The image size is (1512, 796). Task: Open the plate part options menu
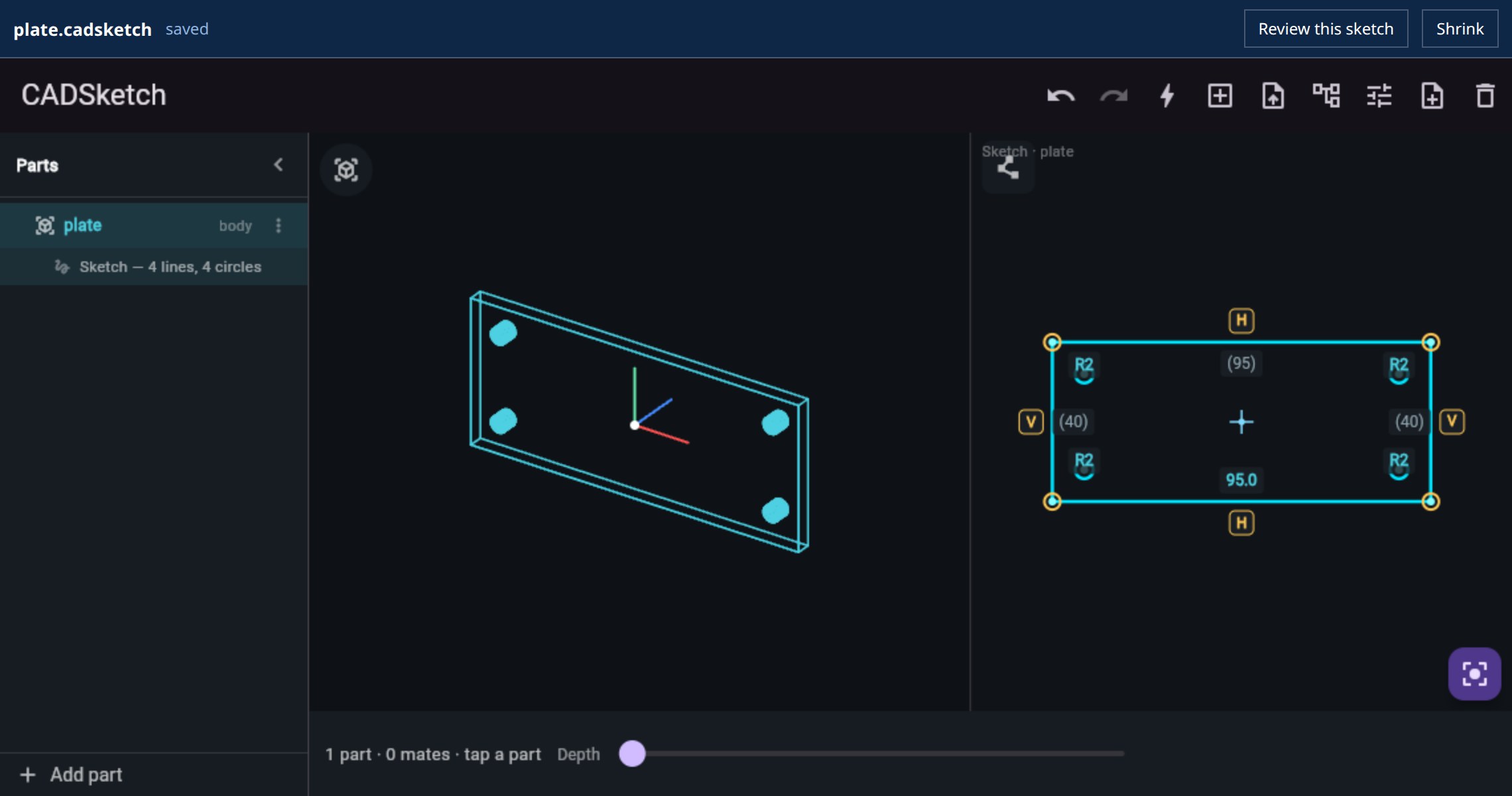[279, 226]
